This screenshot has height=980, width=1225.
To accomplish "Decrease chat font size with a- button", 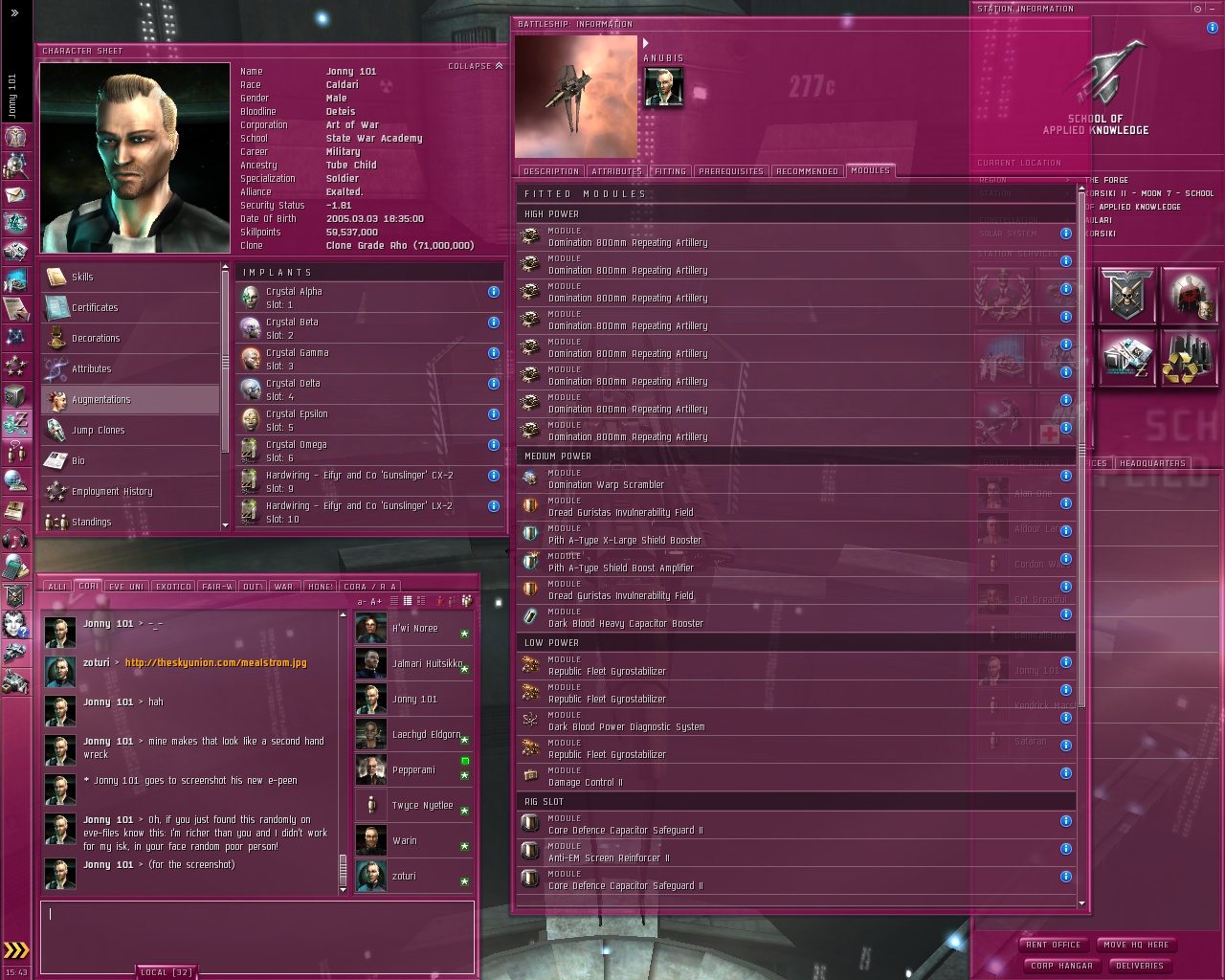I will click(x=362, y=601).
